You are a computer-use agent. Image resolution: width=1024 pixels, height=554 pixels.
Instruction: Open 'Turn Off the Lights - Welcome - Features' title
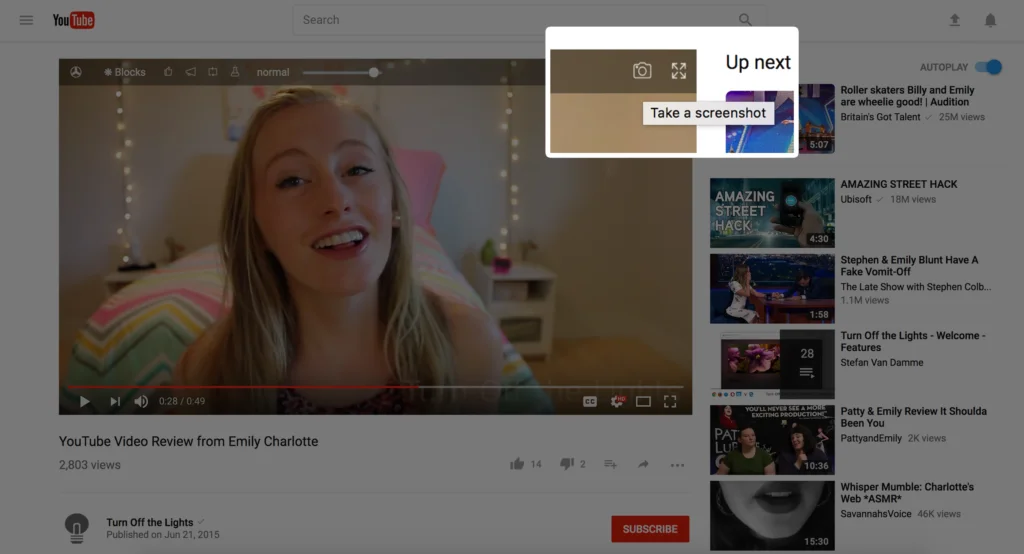tap(912, 341)
